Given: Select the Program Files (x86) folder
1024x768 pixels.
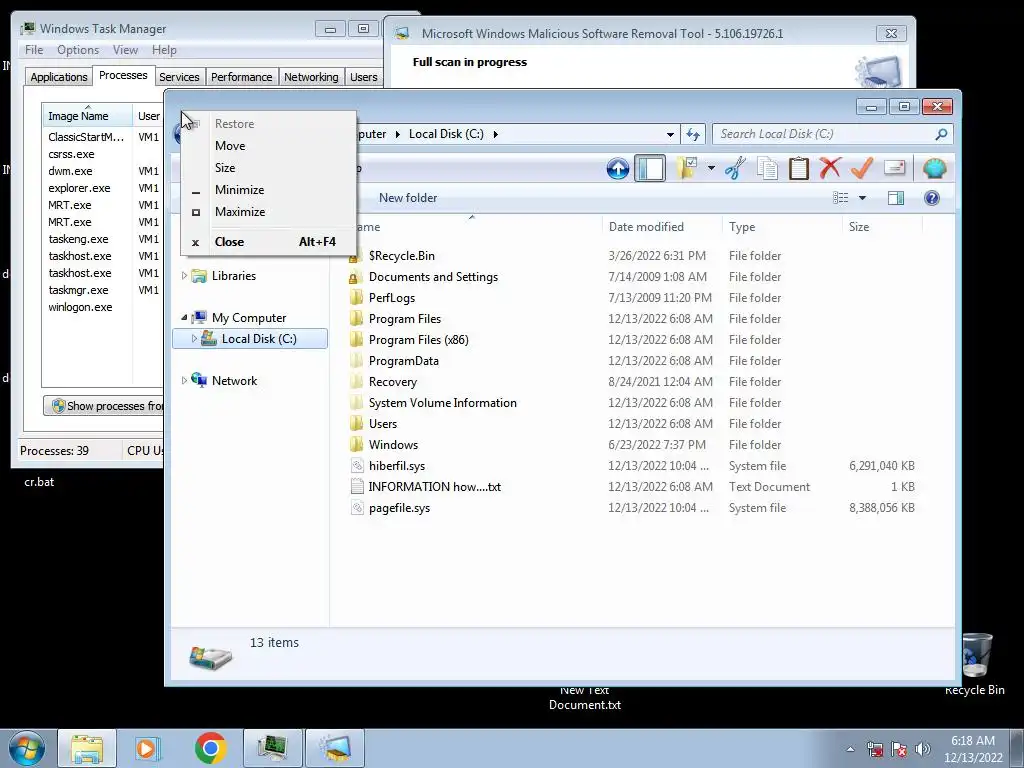Looking at the screenshot, I should [x=418, y=340].
